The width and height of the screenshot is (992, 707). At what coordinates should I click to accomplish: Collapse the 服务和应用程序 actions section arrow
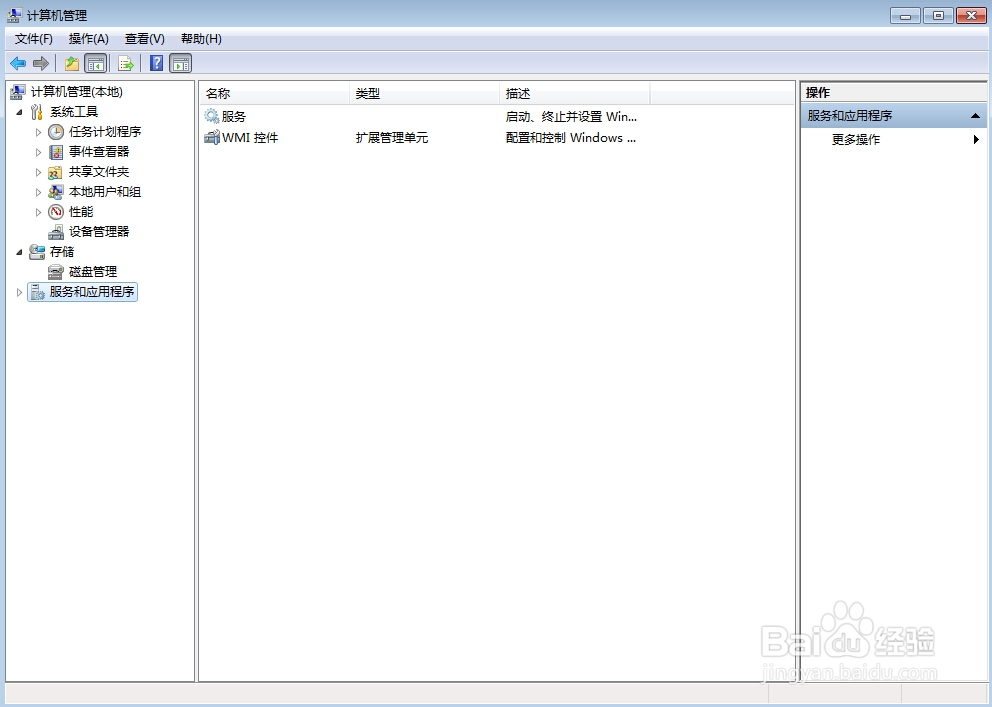(975, 116)
